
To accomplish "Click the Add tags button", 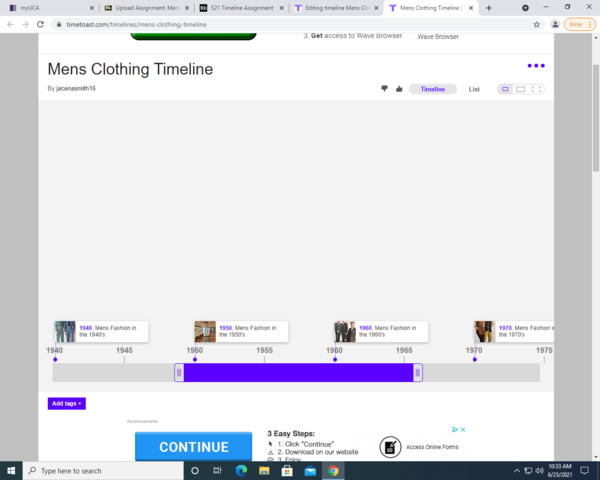I will tap(67, 403).
